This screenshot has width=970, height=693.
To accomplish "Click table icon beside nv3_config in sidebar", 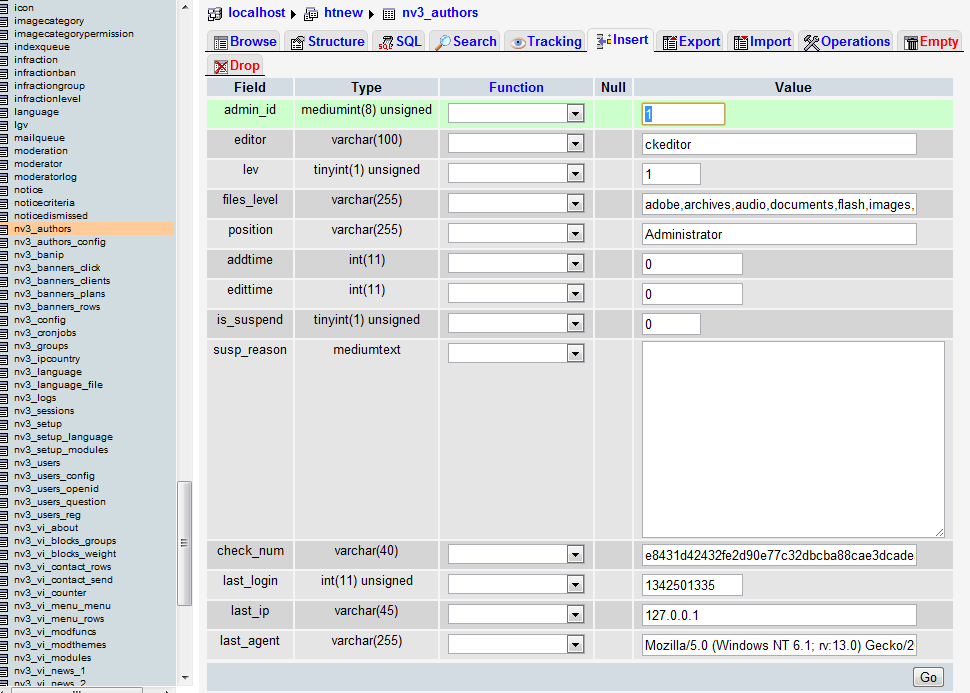I will pos(4,320).
